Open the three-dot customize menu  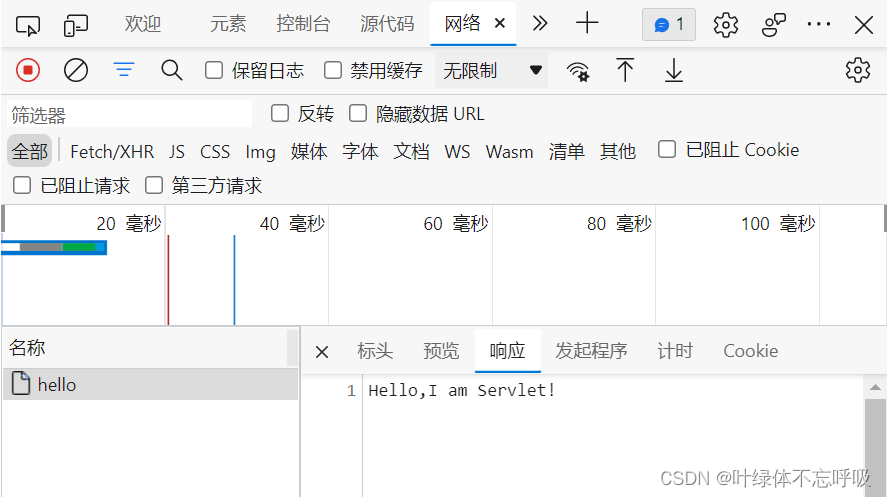coord(819,24)
